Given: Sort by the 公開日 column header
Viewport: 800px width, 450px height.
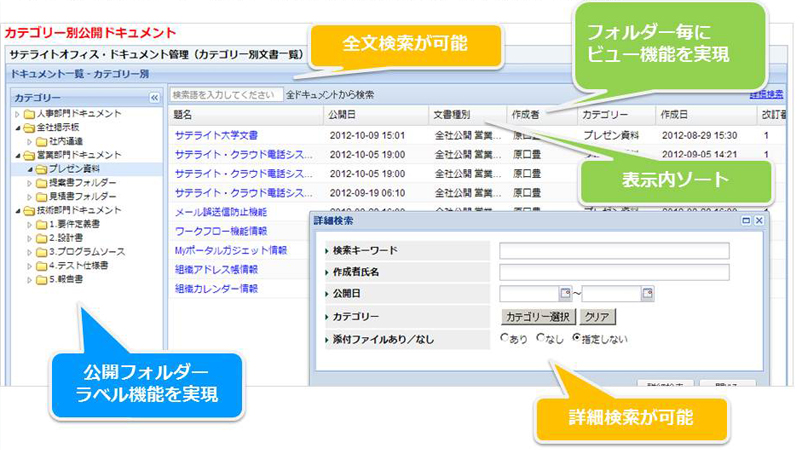Looking at the screenshot, I should [342, 115].
